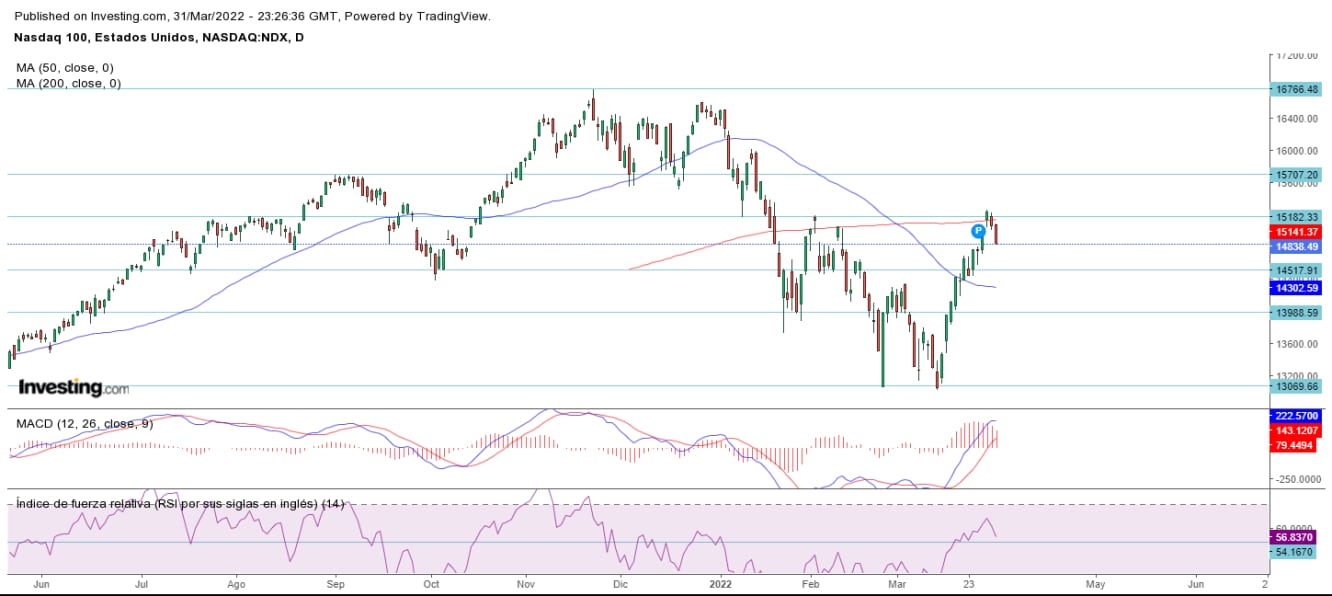This screenshot has width=1332, height=596.
Task: Select the MA (200, close, 0) indicator label
Action: point(69,83)
